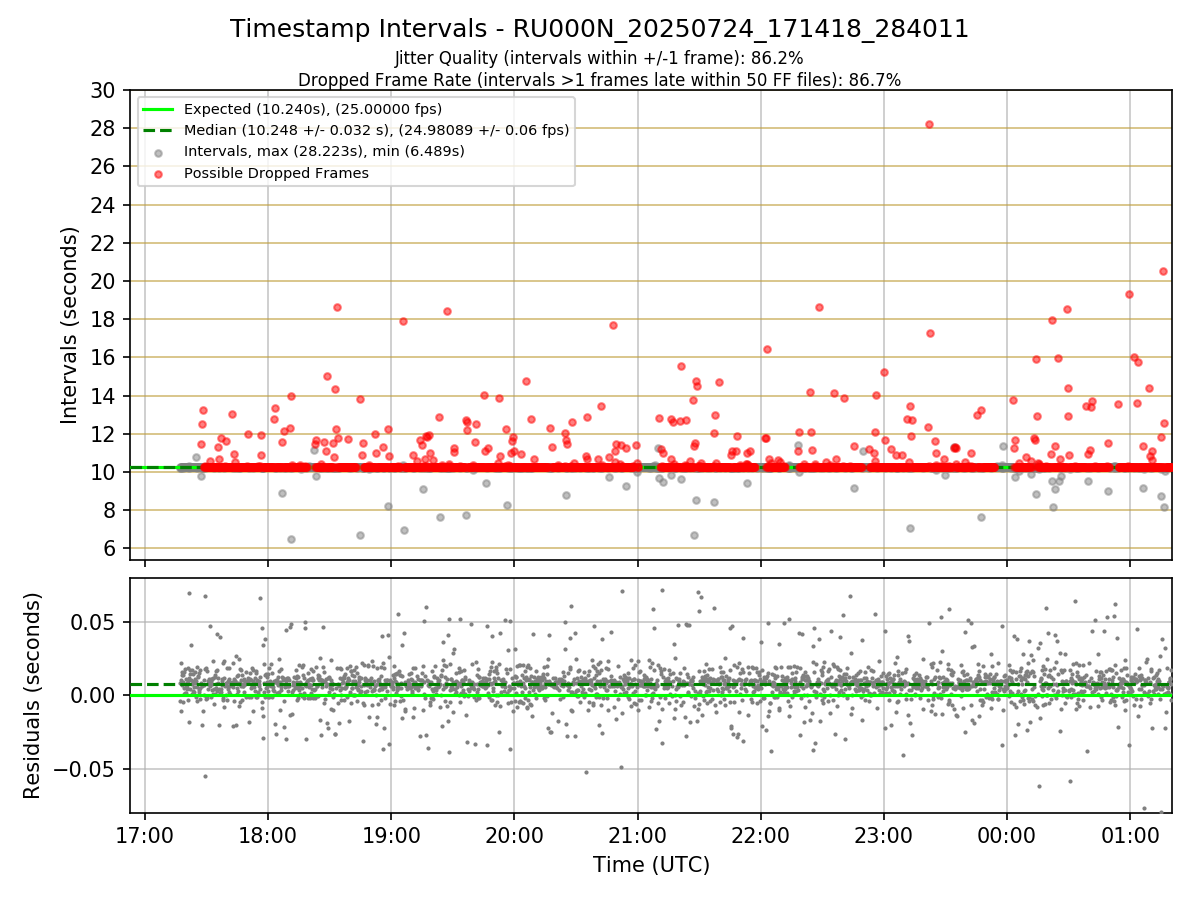Click the gray marker for 'Intervals' in the legend
The image size is (1200, 900).
point(159,152)
